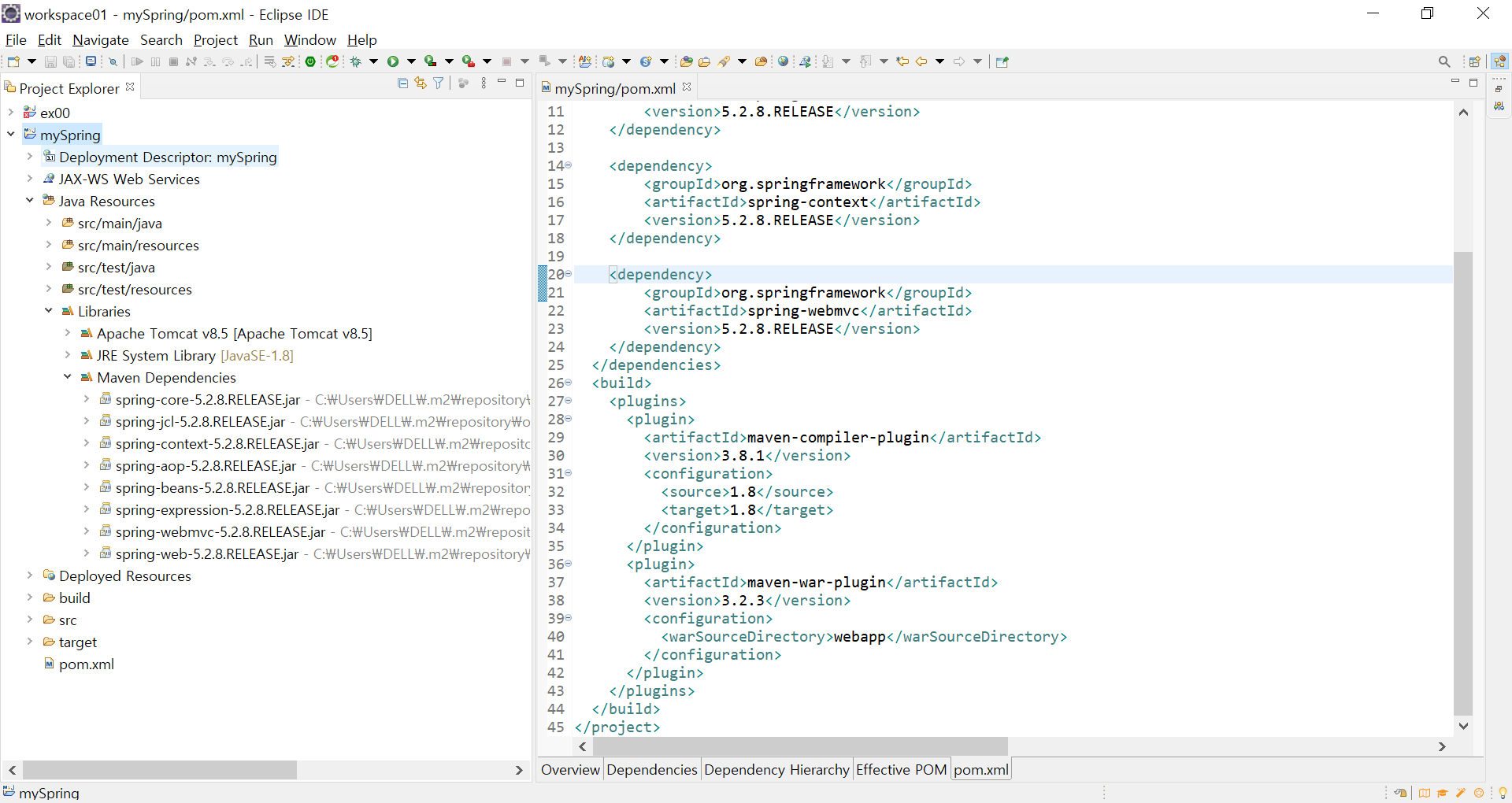Image resolution: width=1512 pixels, height=803 pixels.
Task: Open Project Explorer View Menu dots
Action: point(484,83)
